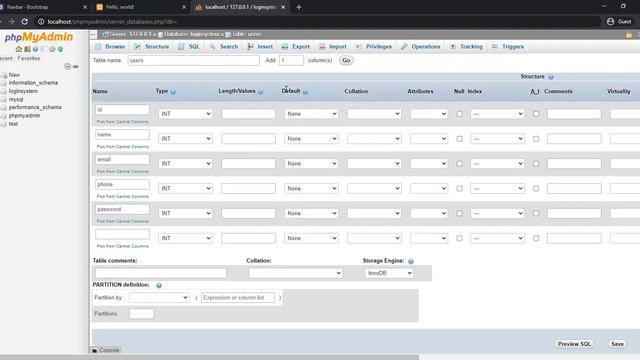640x360 pixels.
Task: Enable A_I checkbox for phone row
Action: [x=536, y=189]
